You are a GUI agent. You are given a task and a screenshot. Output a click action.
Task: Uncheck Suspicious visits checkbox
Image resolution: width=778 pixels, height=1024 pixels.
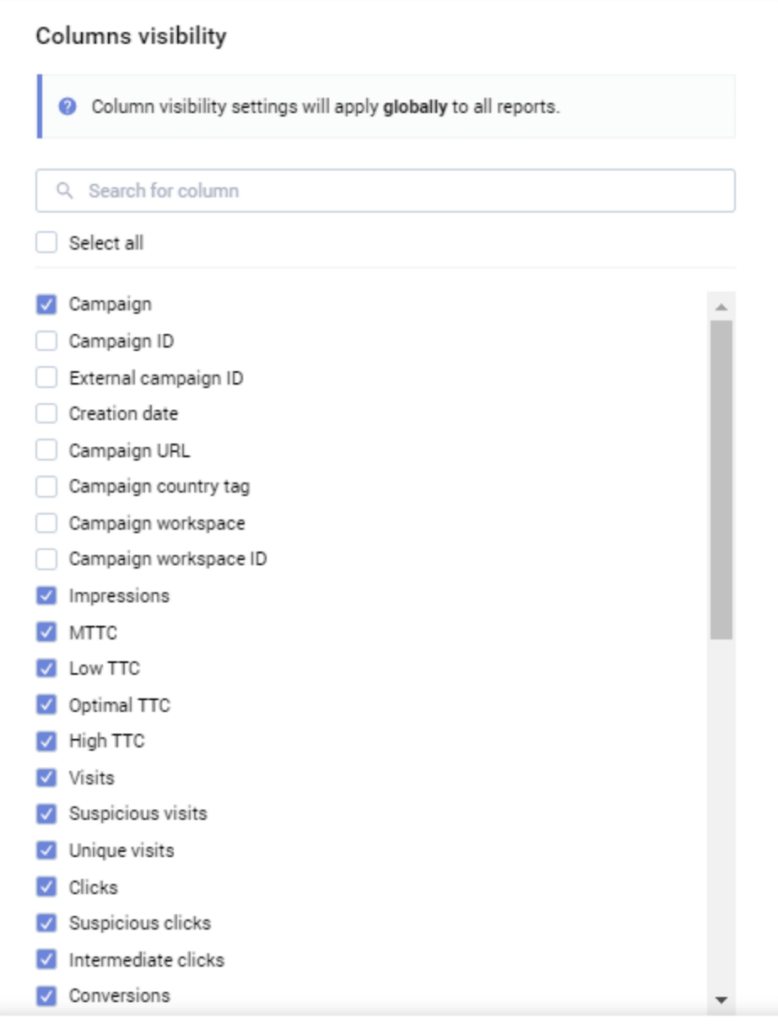tap(46, 814)
